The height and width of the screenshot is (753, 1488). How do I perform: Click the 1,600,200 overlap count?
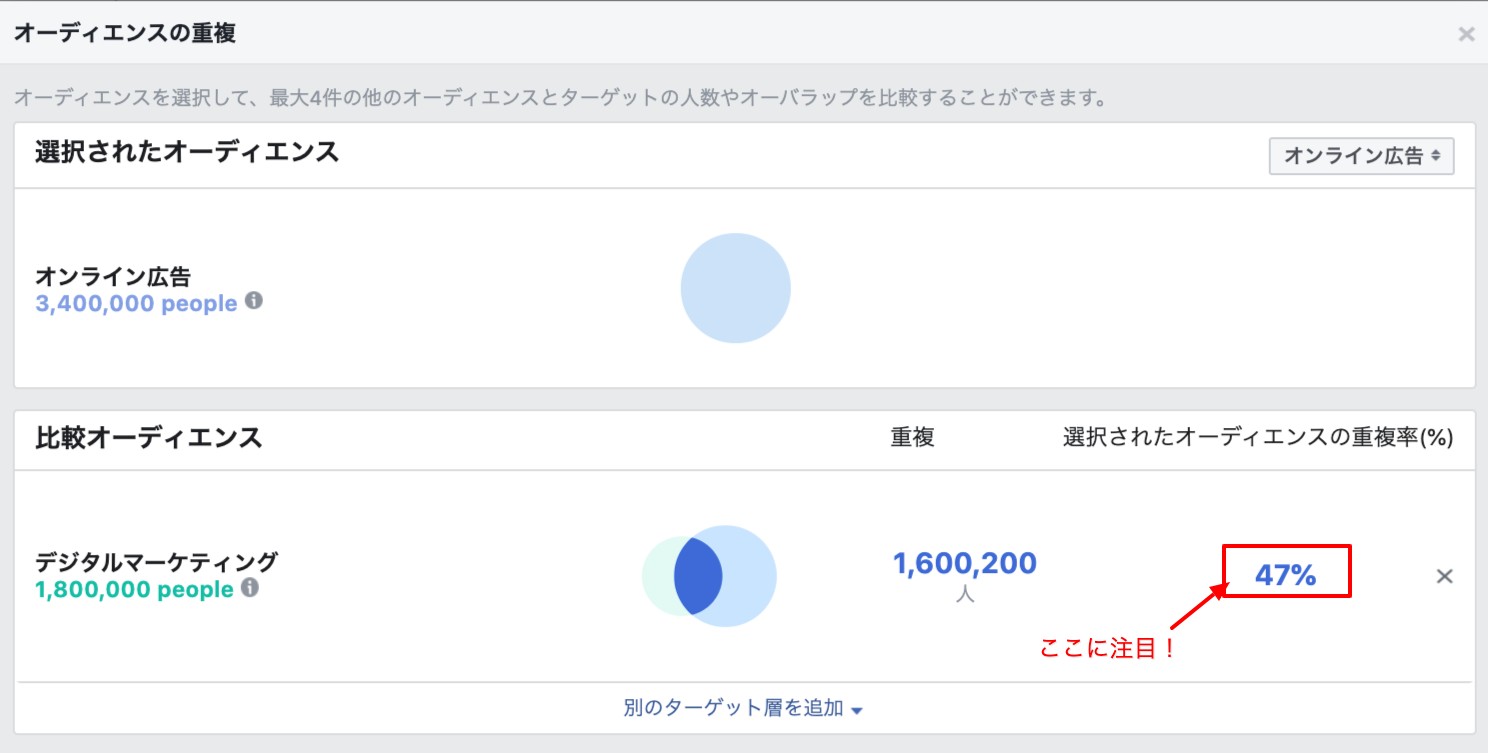point(964,564)
